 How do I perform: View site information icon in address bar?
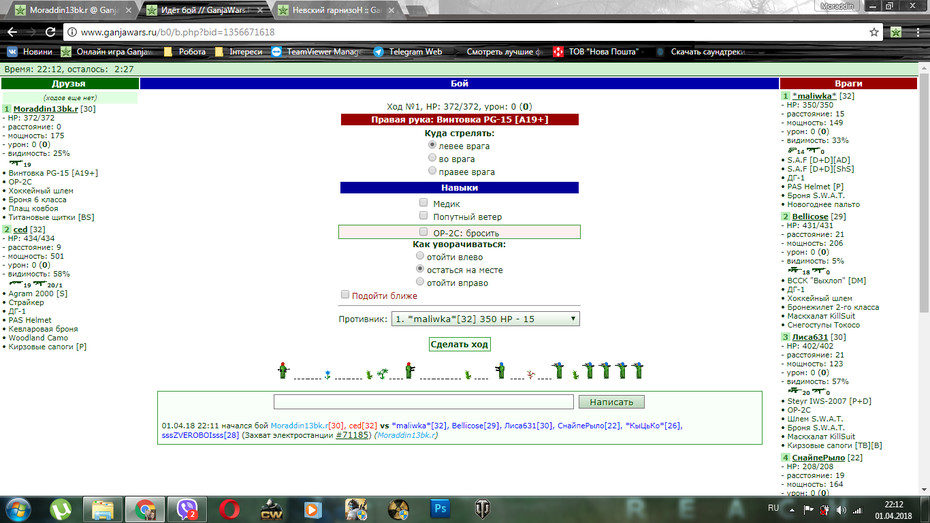click(x=72, y=32)
